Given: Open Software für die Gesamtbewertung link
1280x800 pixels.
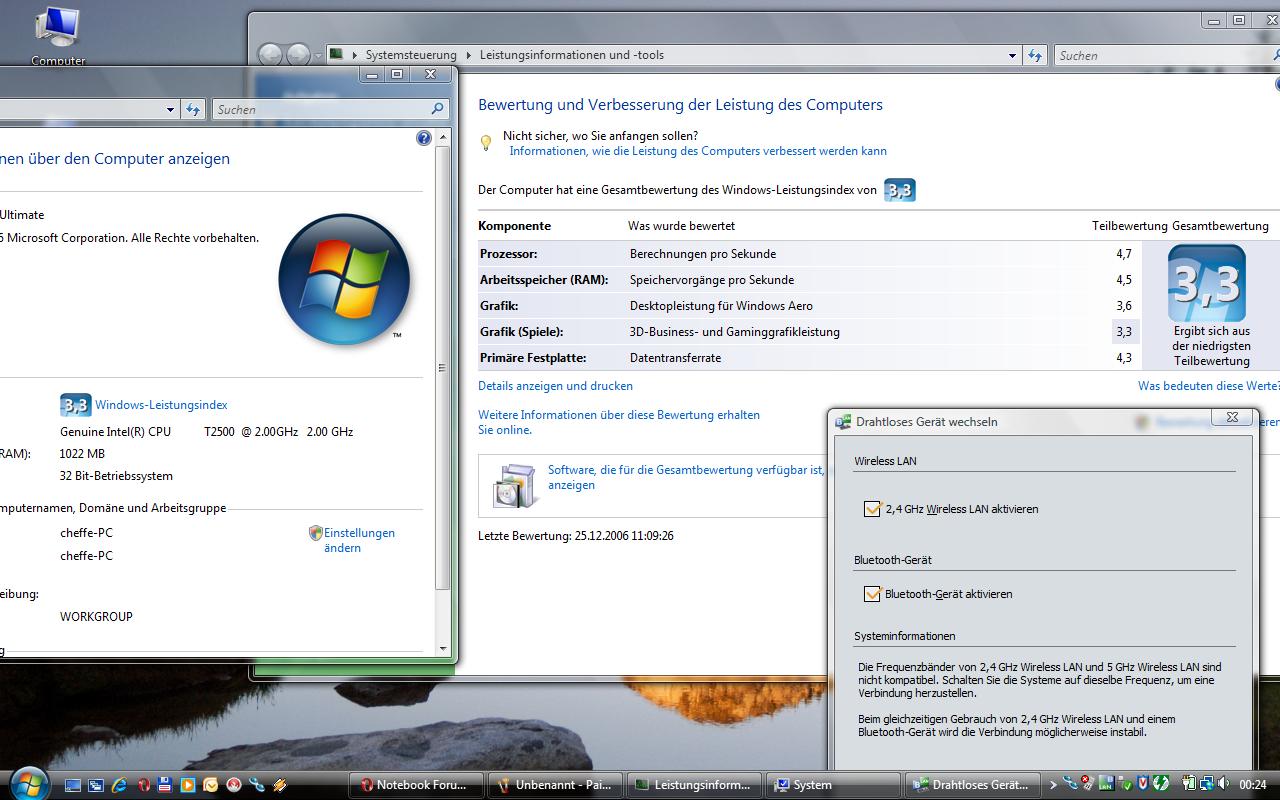Looking at the screenshot, I should pyautogui.click(x=686, y=477).
